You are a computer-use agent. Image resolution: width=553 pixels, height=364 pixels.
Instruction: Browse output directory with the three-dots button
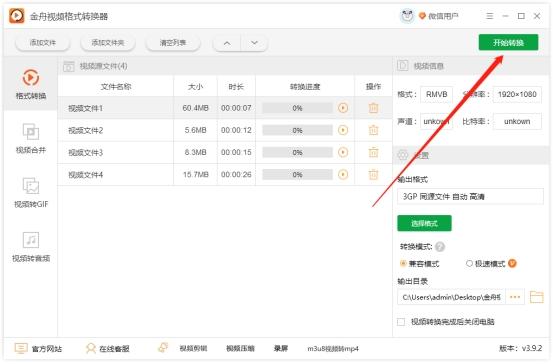(515, 297)
